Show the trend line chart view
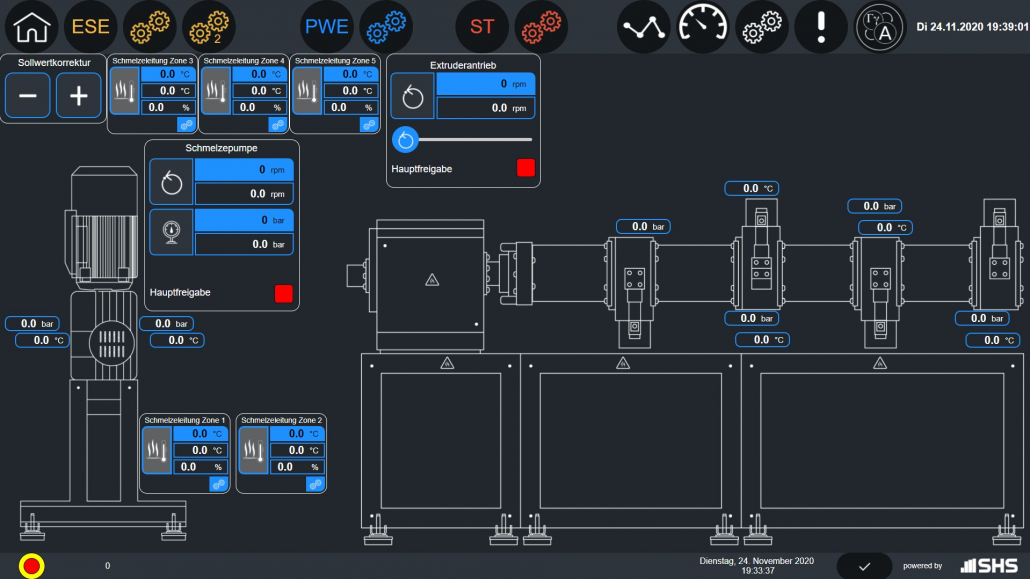 tap(644, 27)
